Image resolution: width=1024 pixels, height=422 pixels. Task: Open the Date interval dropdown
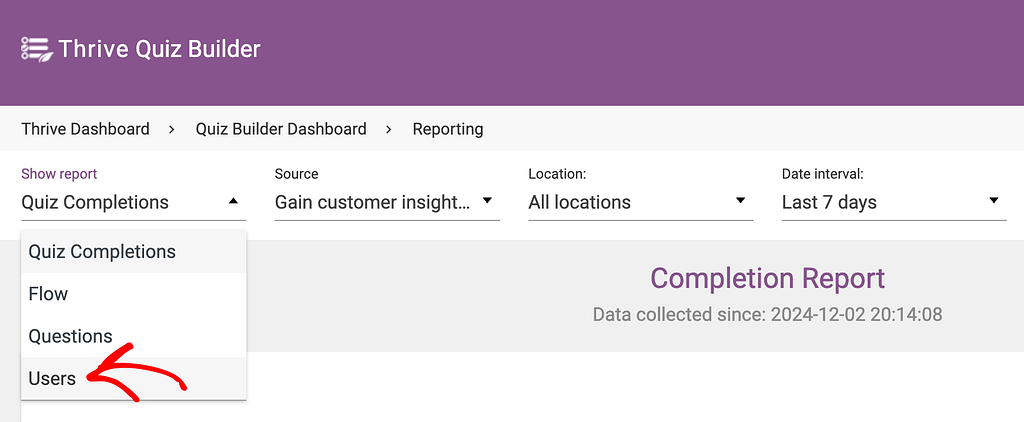(x=894, y=203)
